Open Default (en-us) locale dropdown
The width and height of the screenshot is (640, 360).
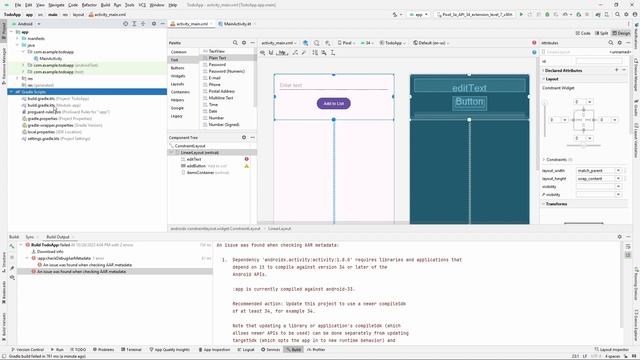coord(431,42)
